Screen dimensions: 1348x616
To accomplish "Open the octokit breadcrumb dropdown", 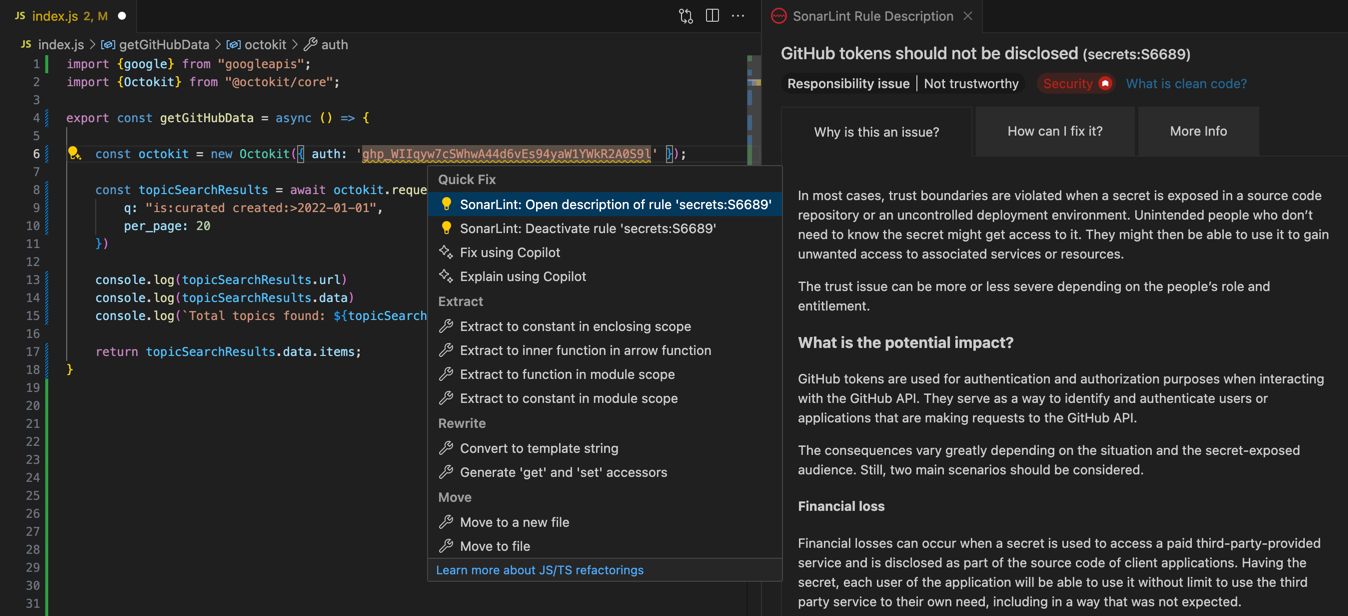I will point(266,44).
